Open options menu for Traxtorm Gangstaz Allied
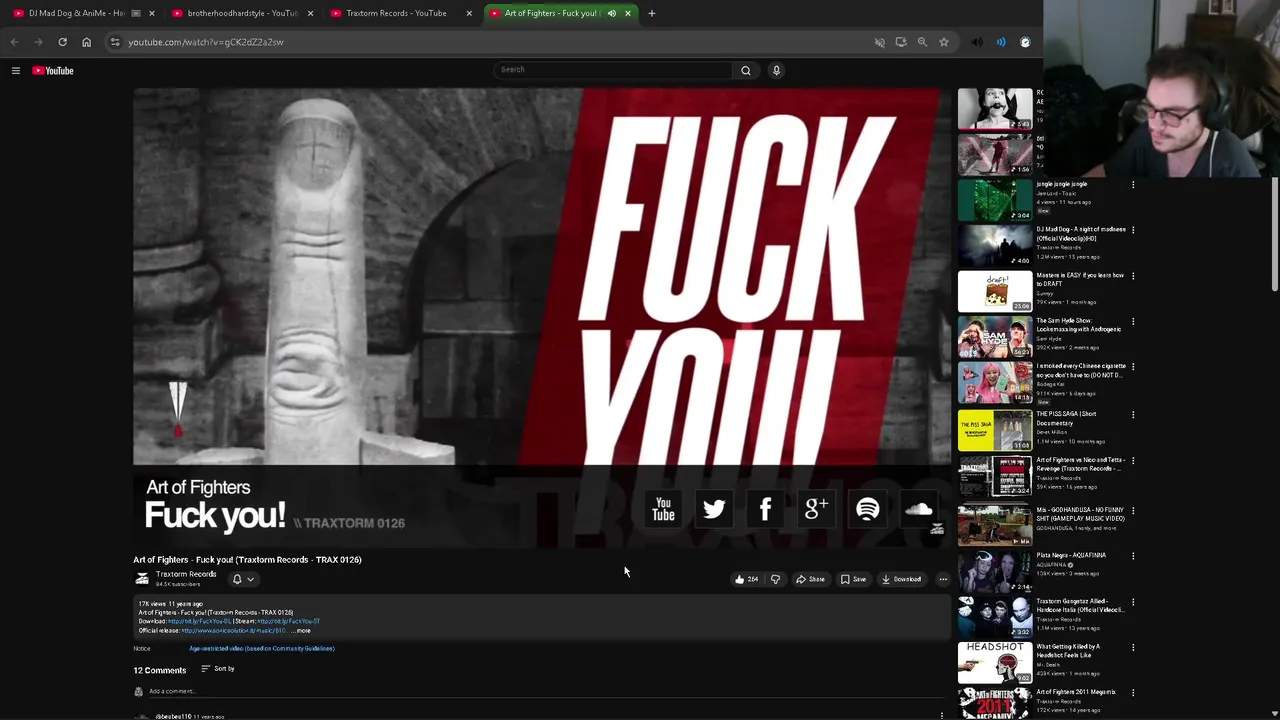Viewport: 1280px width, 720px height. [x=1133, y=602]
